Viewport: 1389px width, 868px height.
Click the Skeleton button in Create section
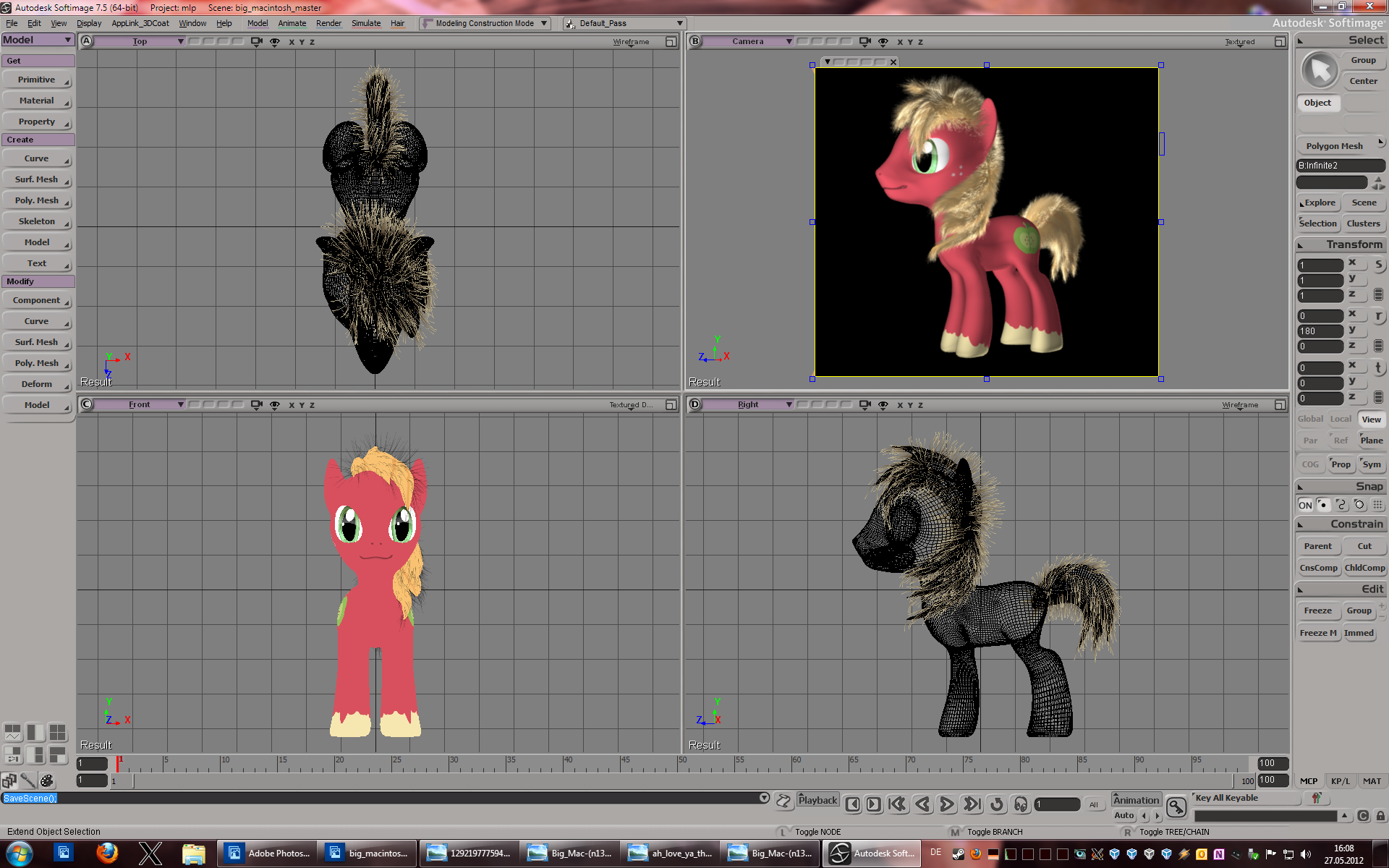tap(37, 221)
